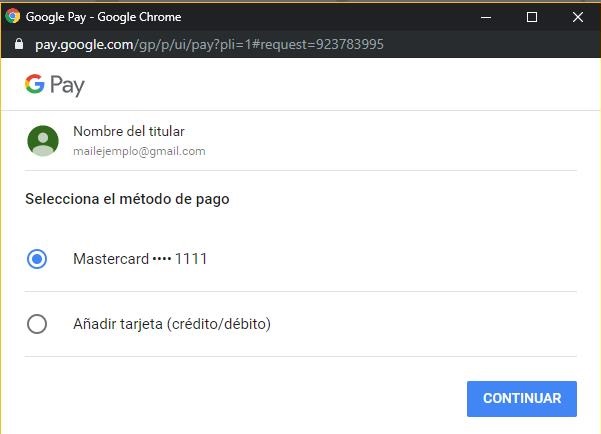Click the mailejemplo@gmail.com email text

pos(139,152)
